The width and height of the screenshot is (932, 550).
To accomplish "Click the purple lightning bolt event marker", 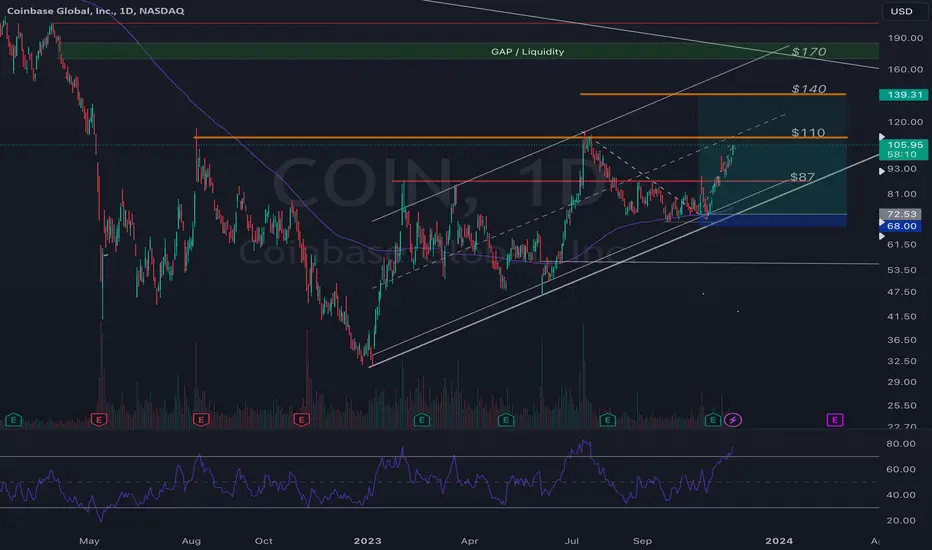I will click(733, 420).
